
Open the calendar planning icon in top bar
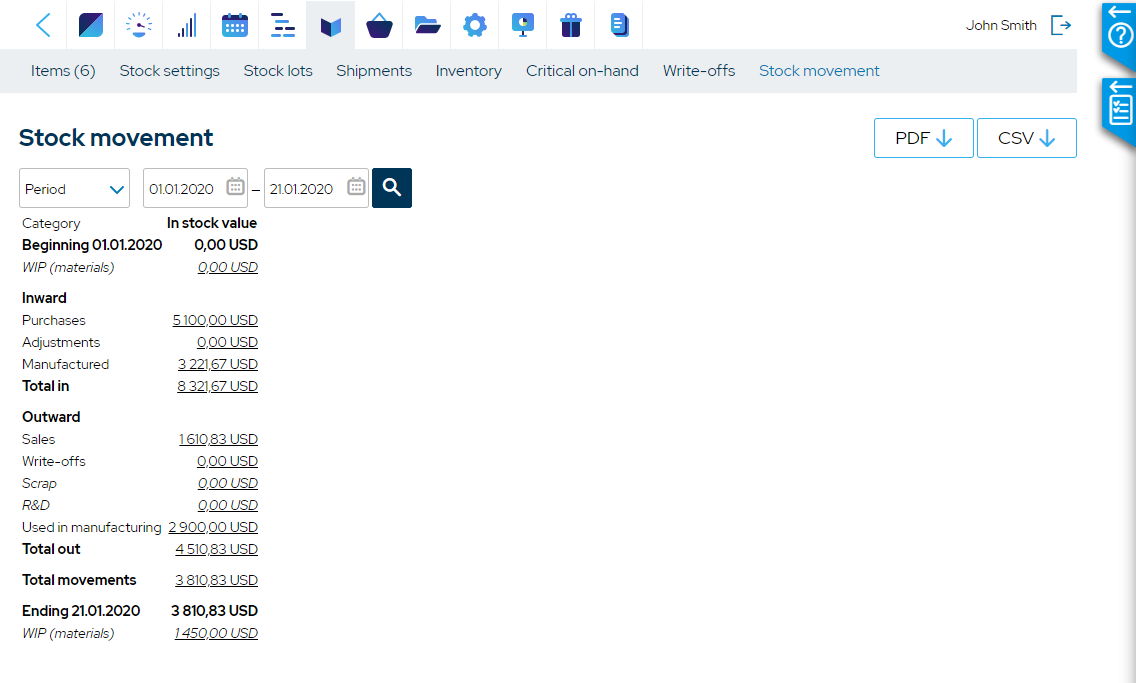235,25
